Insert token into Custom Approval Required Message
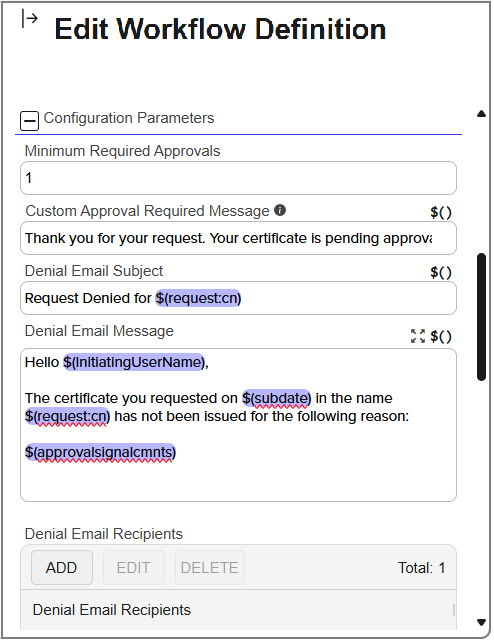Viewport: 494px width, 640px height. click(x=441, y=212)
